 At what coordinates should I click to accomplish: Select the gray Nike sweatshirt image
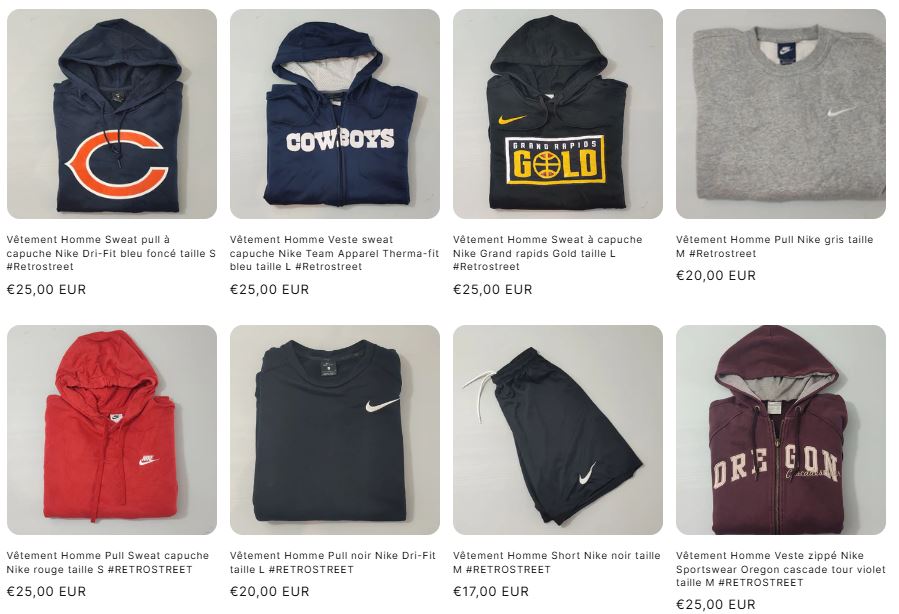[x=781, y=114]
